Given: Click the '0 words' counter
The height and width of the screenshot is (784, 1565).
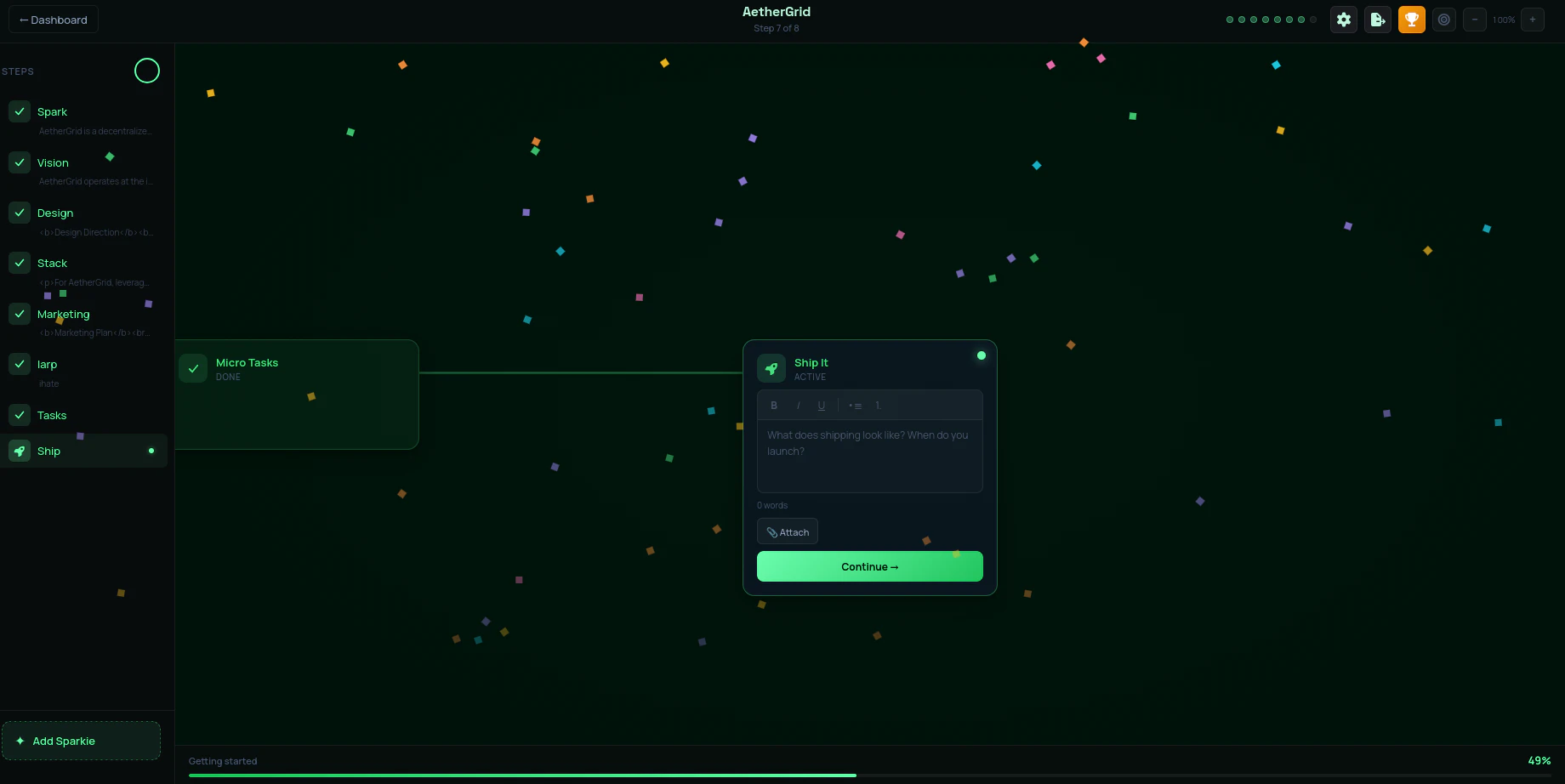Looking at the screenshot, I should (772, 505).
